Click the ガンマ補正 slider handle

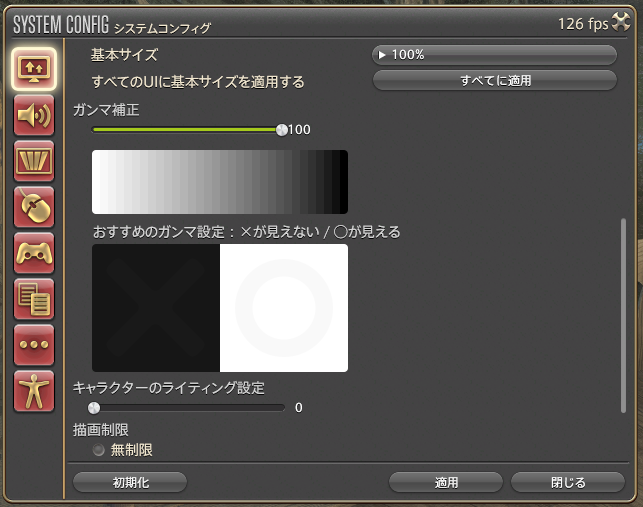coord(281,129)
